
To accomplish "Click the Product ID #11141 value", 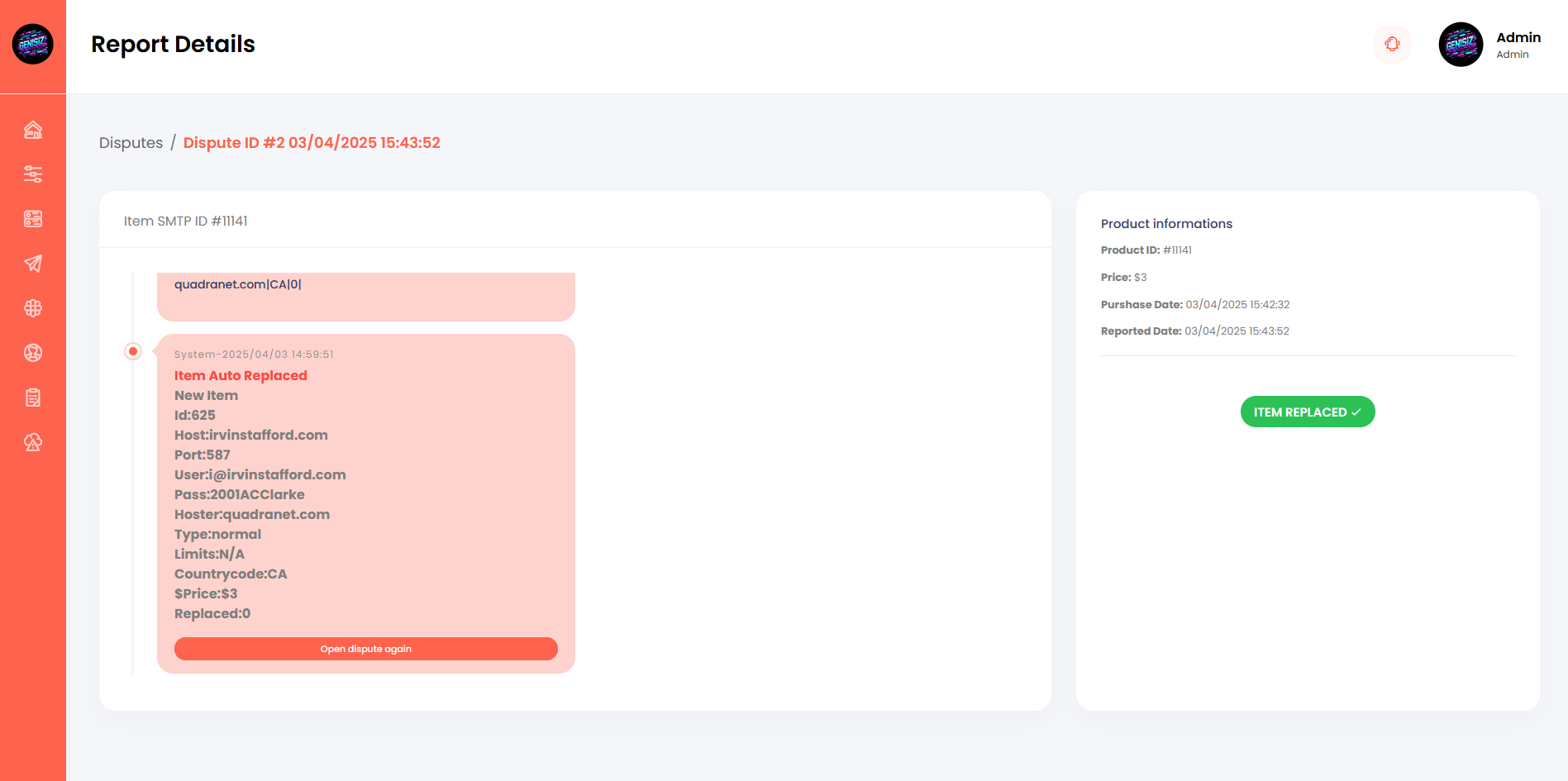I will coord(1177,250).
